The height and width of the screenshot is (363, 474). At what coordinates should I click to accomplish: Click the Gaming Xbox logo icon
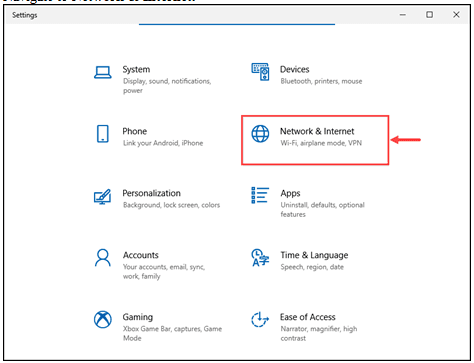coord(103,319)
